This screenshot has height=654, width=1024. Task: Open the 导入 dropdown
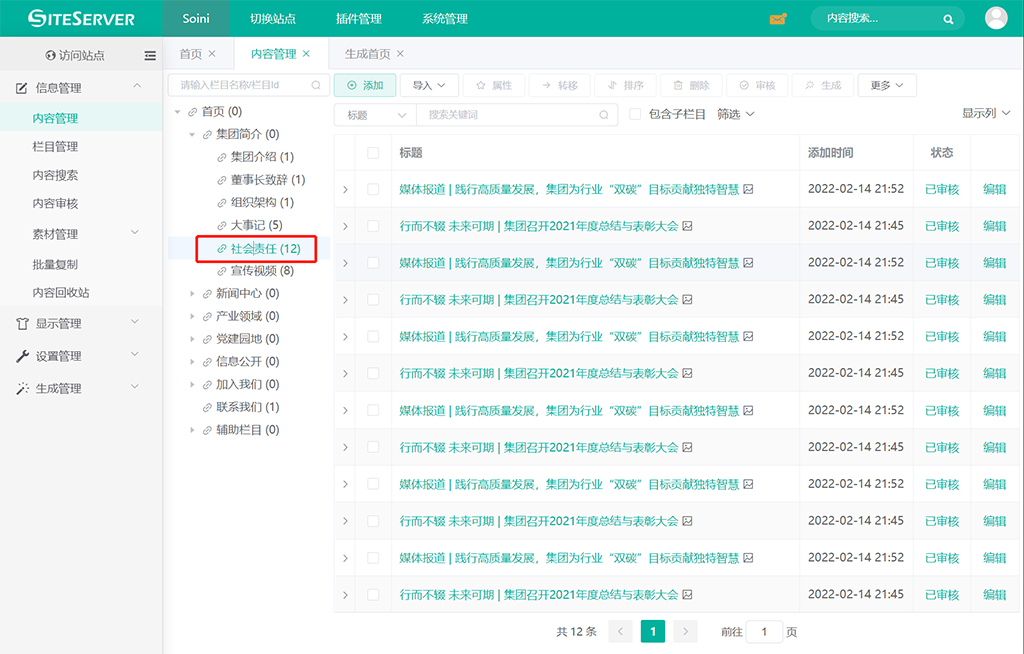[x=429, y=86]
